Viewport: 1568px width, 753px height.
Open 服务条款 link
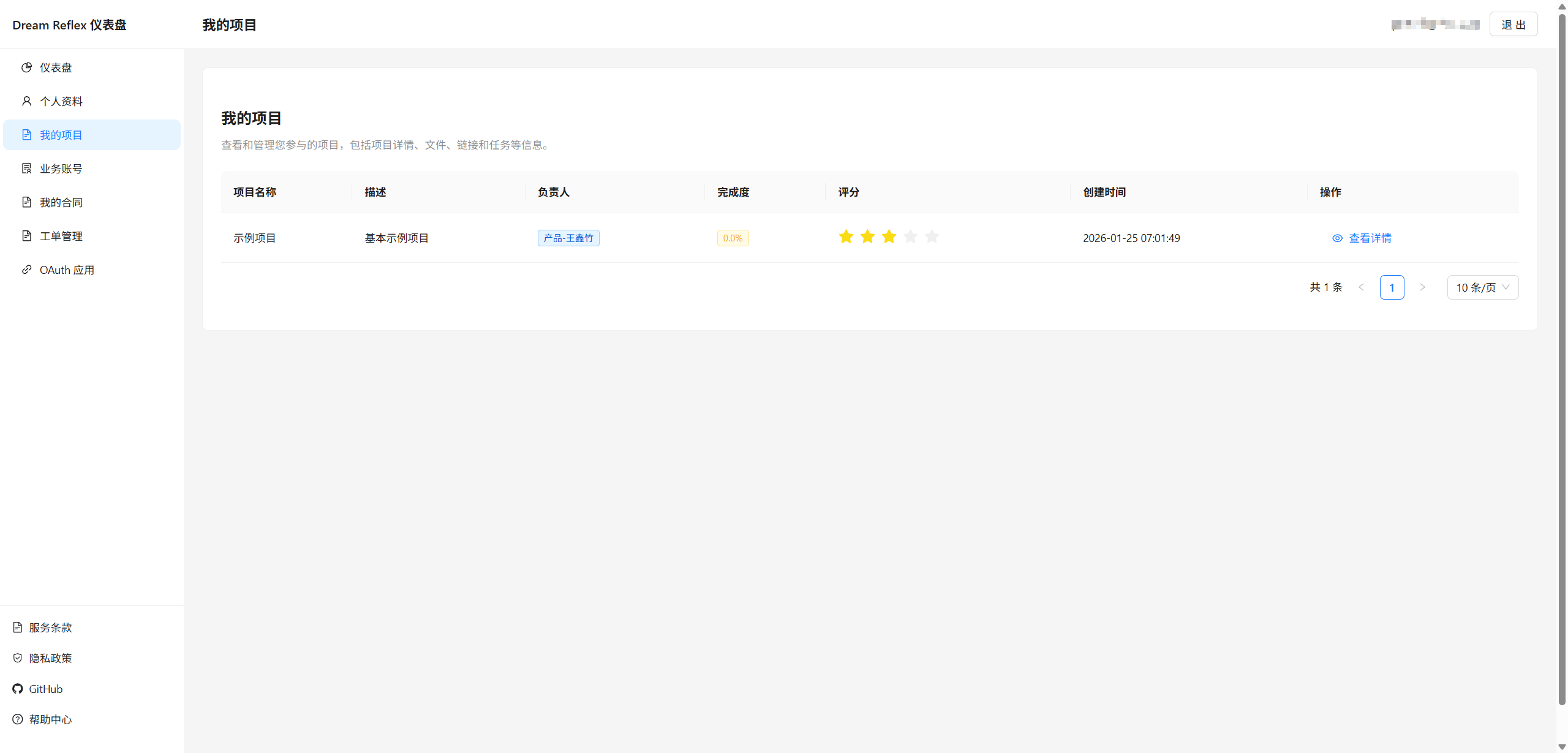coord(50,627)
